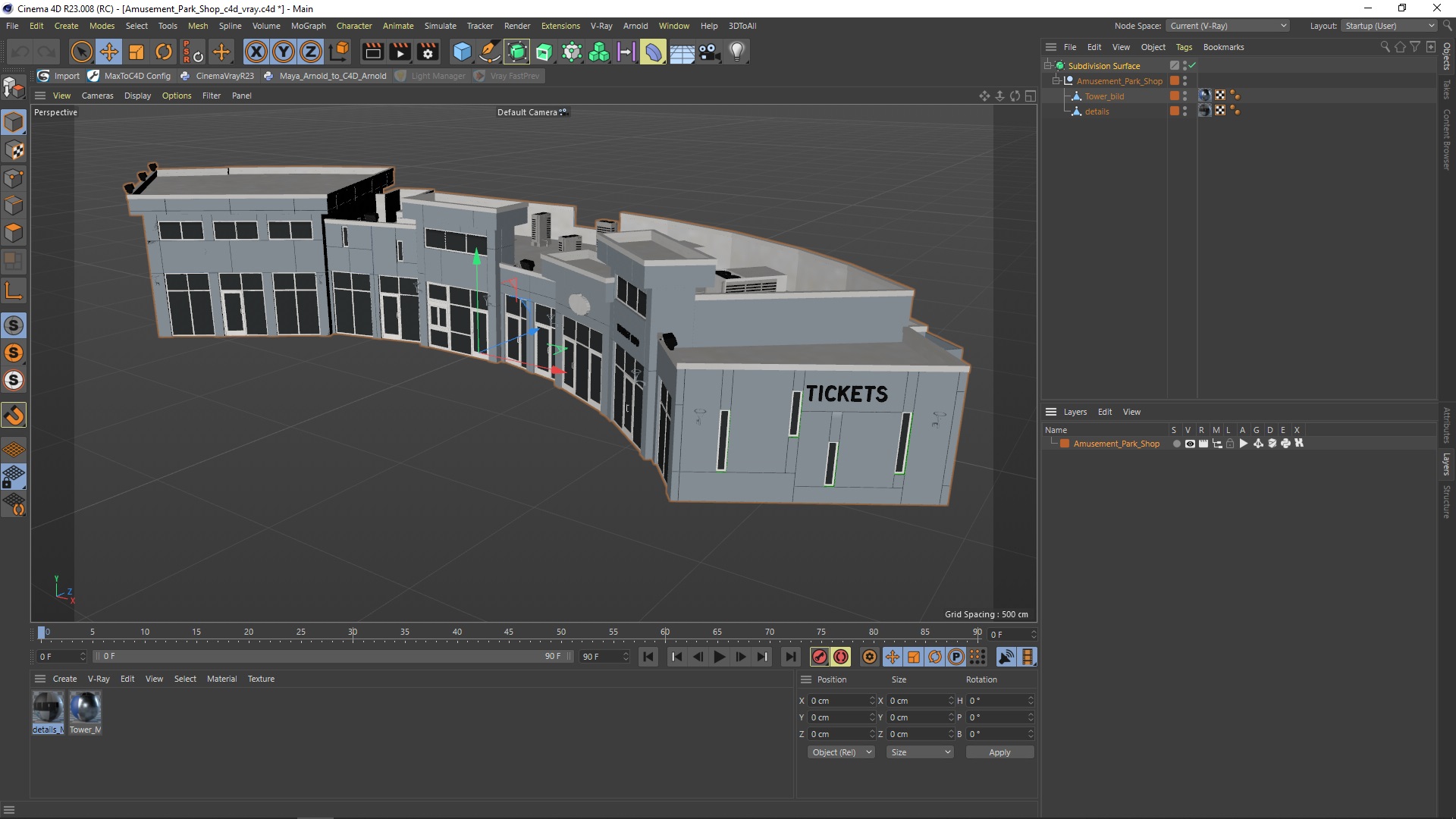Open the Node Space dropdown
Viewport: 1456px width, 819px height.
coord(1228,26)
